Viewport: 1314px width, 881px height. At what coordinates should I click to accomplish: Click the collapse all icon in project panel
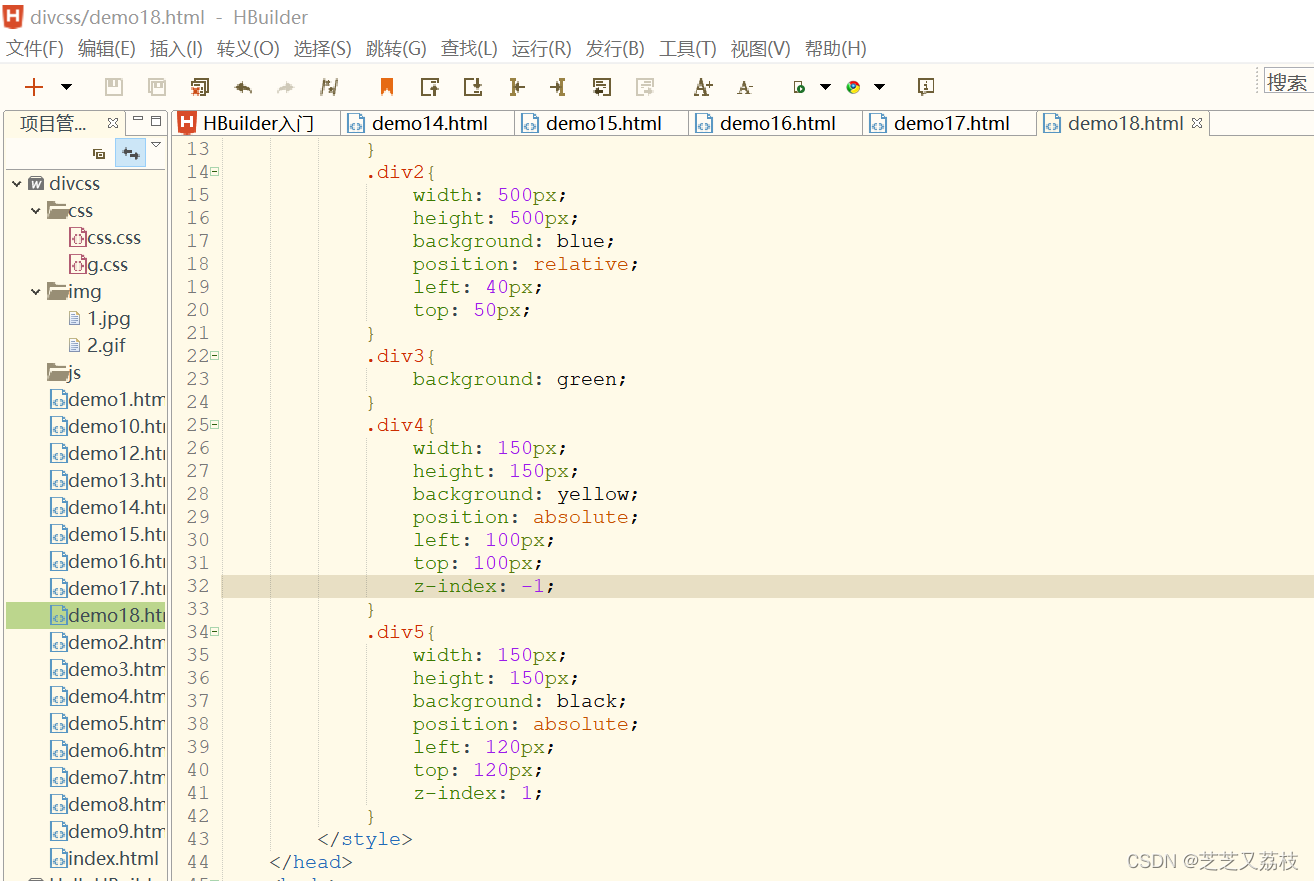coord(99,153)
